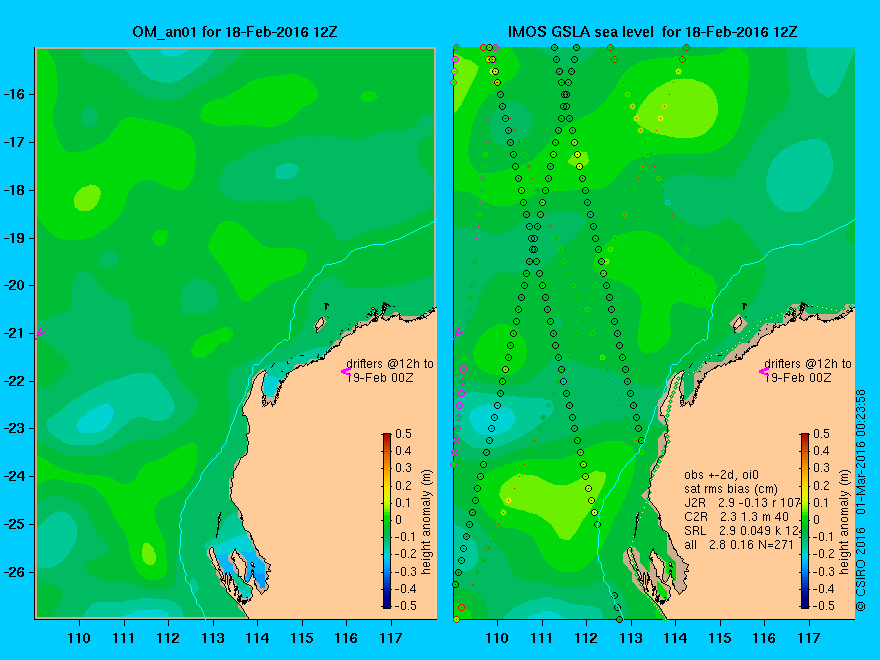
Task: Click the latitude label -24
Action: tap(15, 476)
